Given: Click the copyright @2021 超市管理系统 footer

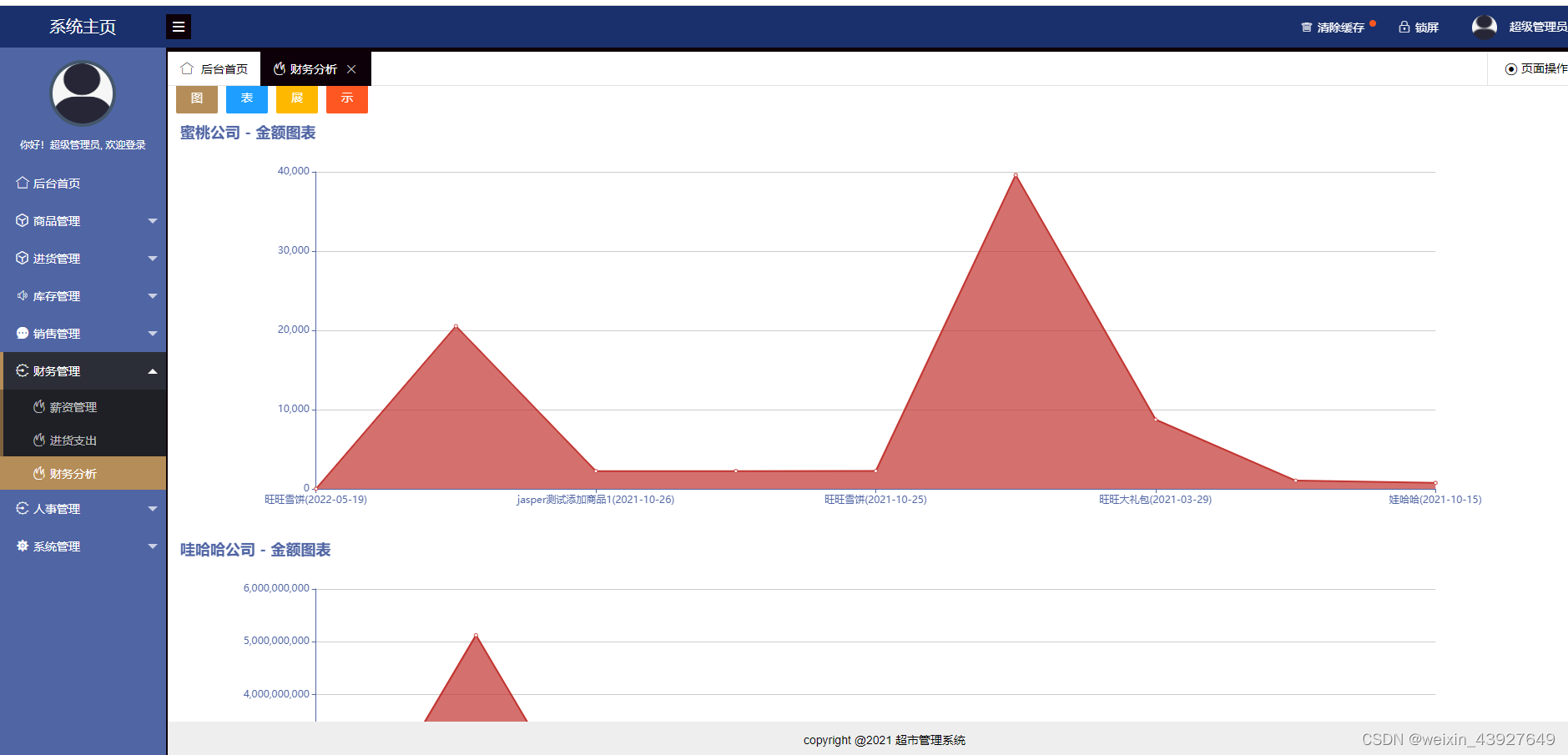Looking at the screenshot, I should point(885,740).
